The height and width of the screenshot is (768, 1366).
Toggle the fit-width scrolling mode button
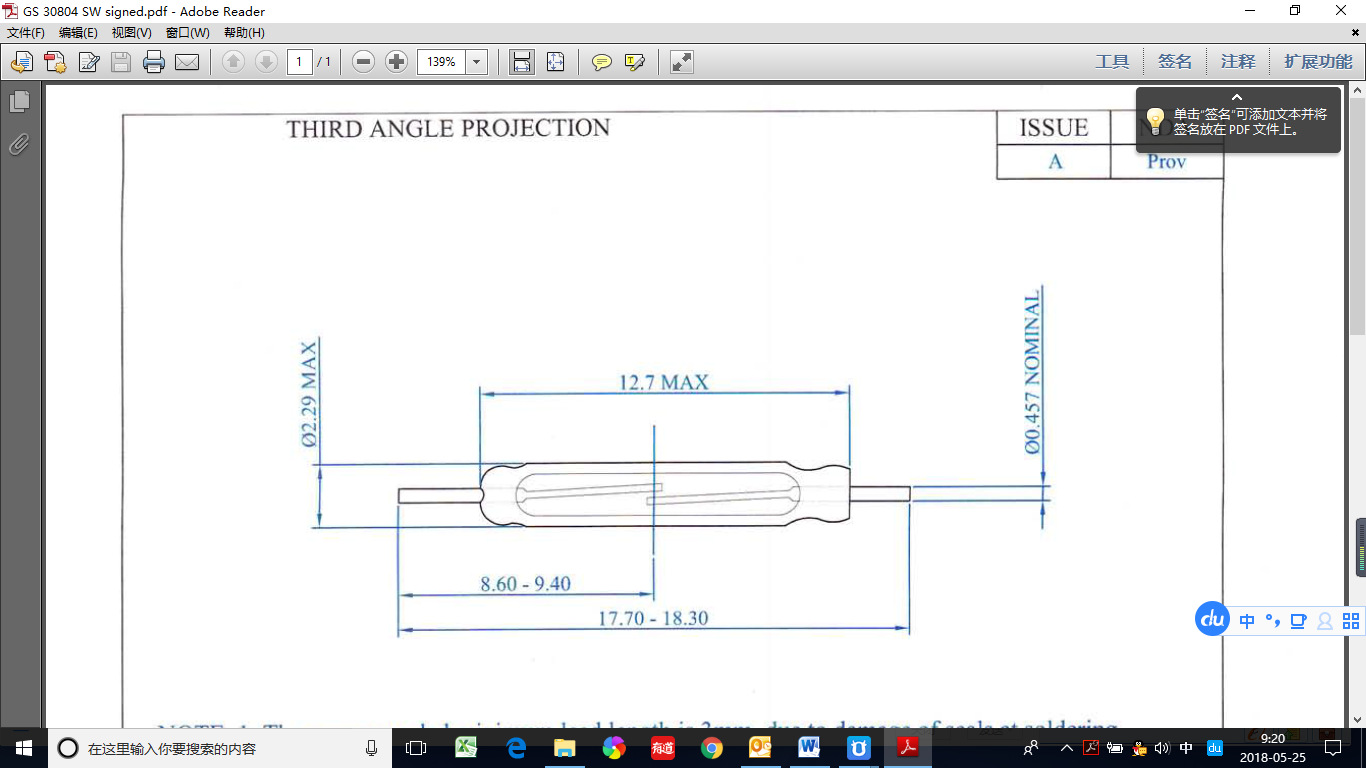pyautogui.click(x=521, y=62)
